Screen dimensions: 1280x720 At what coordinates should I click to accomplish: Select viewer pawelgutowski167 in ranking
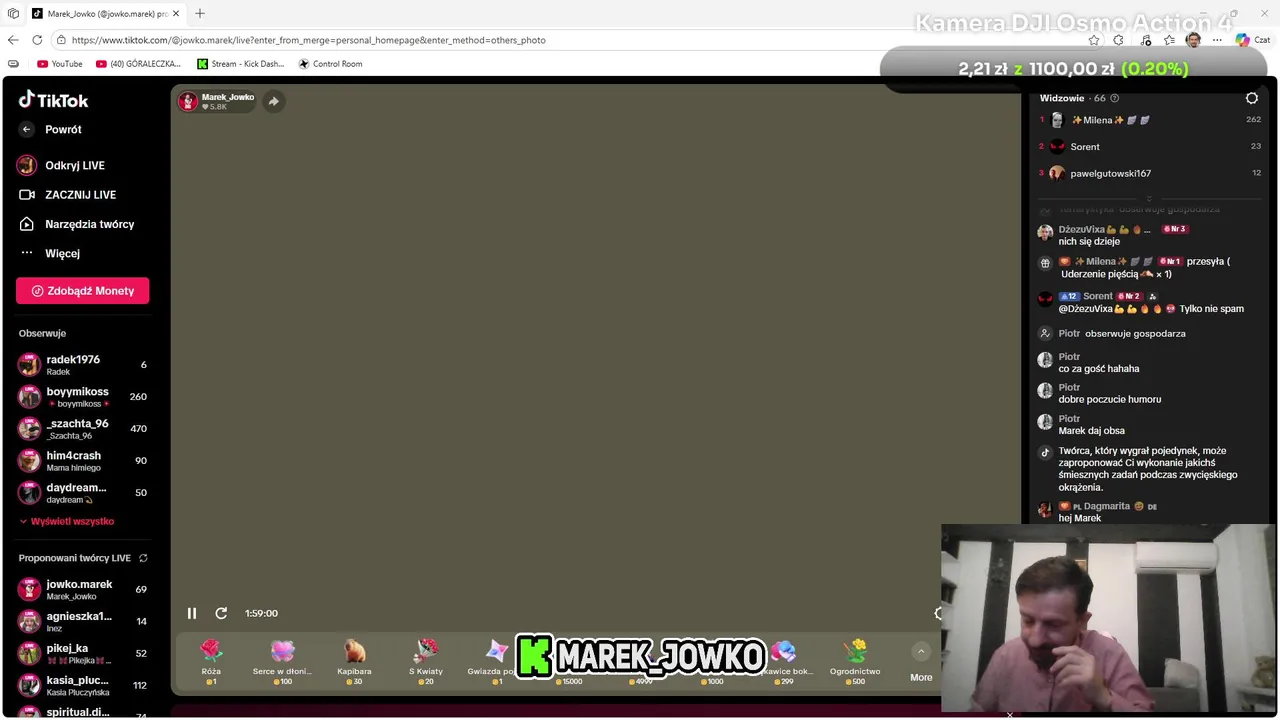1150,173
